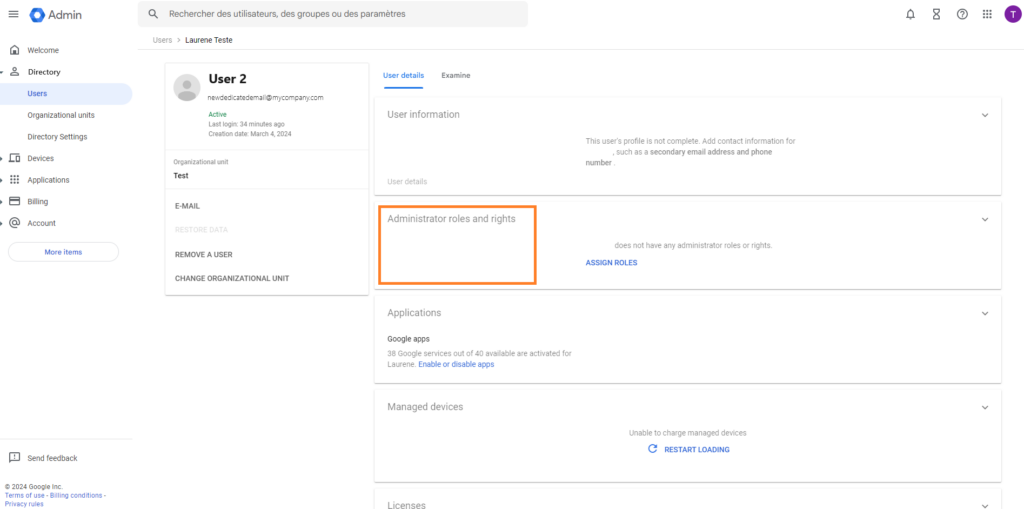
Task: Open the purple T account avatar
Action: click(x=1012, y=14)
